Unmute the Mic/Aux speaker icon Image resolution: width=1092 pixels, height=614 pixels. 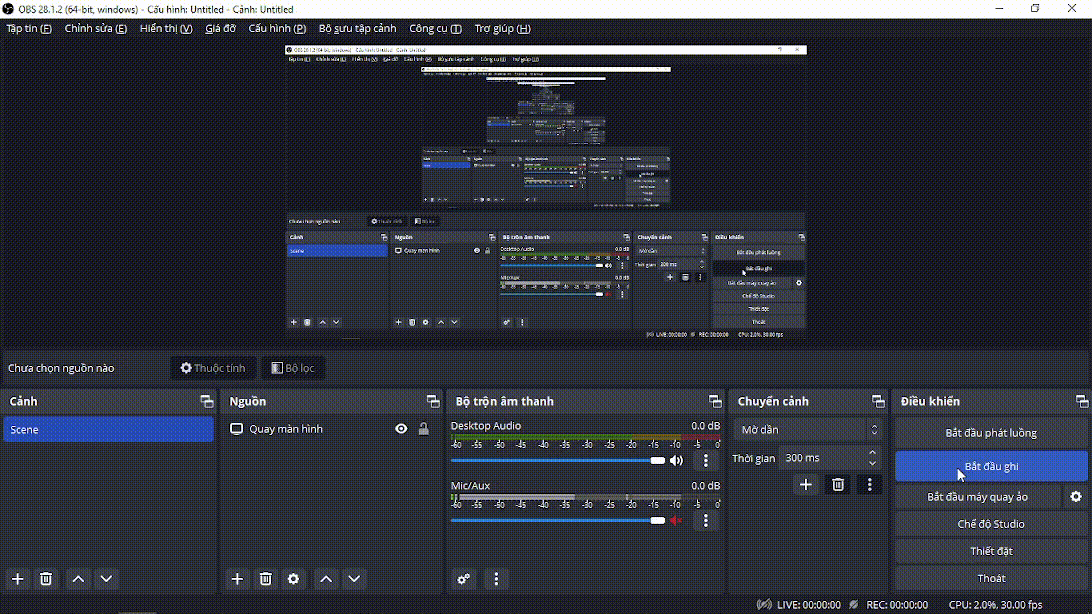point(677,520)
